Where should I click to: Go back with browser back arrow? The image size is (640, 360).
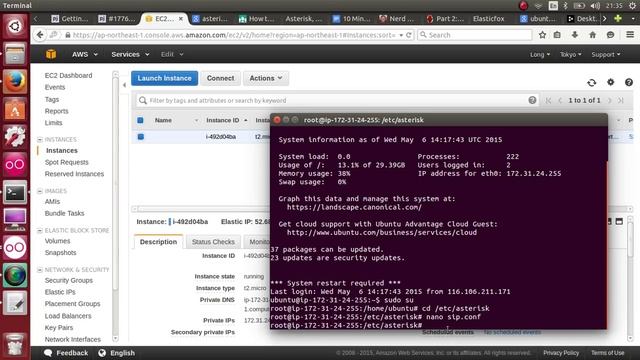(40, 35)
